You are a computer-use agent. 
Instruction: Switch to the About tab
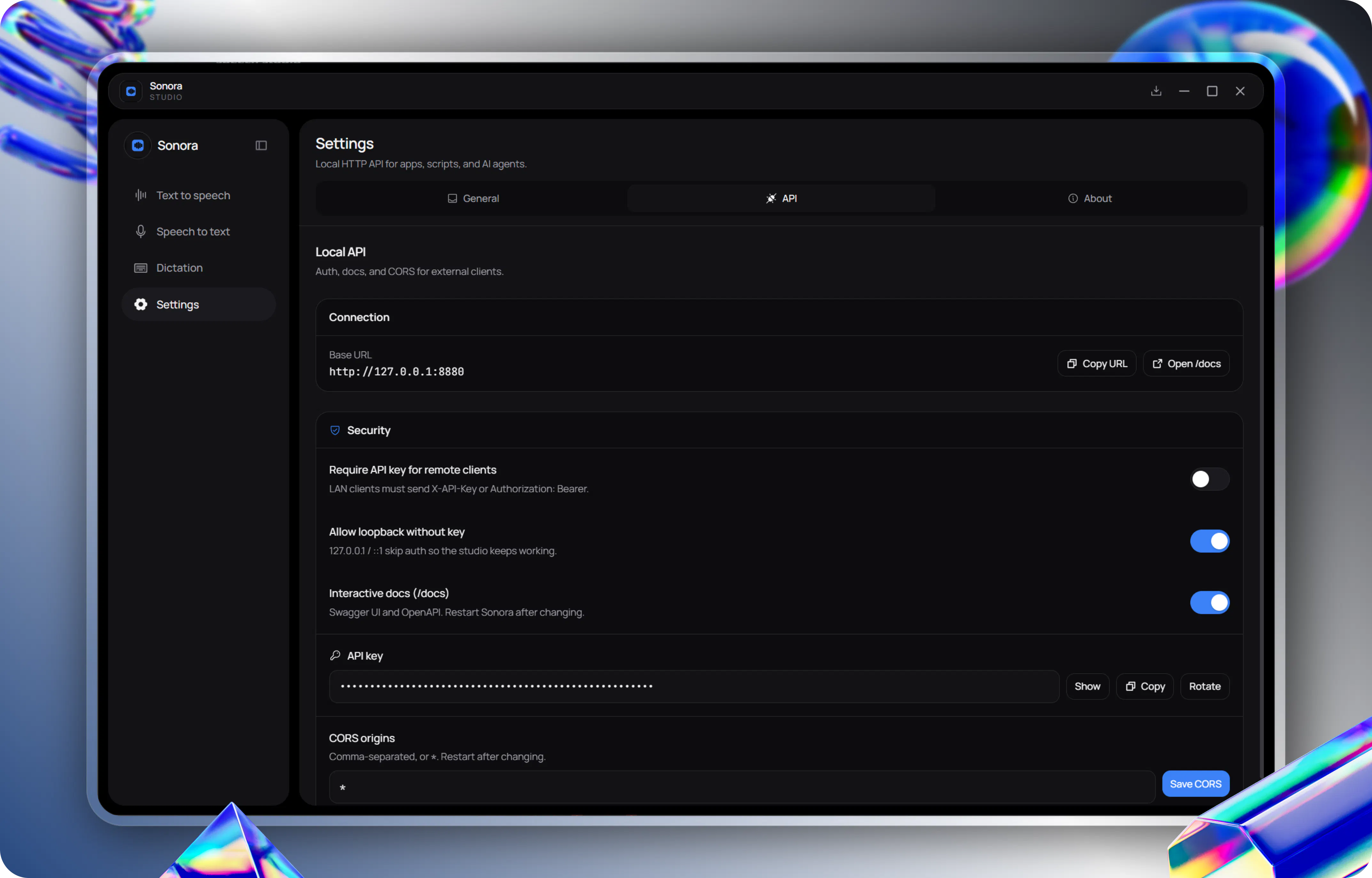pyautogui.click(x=1090, y=198)
